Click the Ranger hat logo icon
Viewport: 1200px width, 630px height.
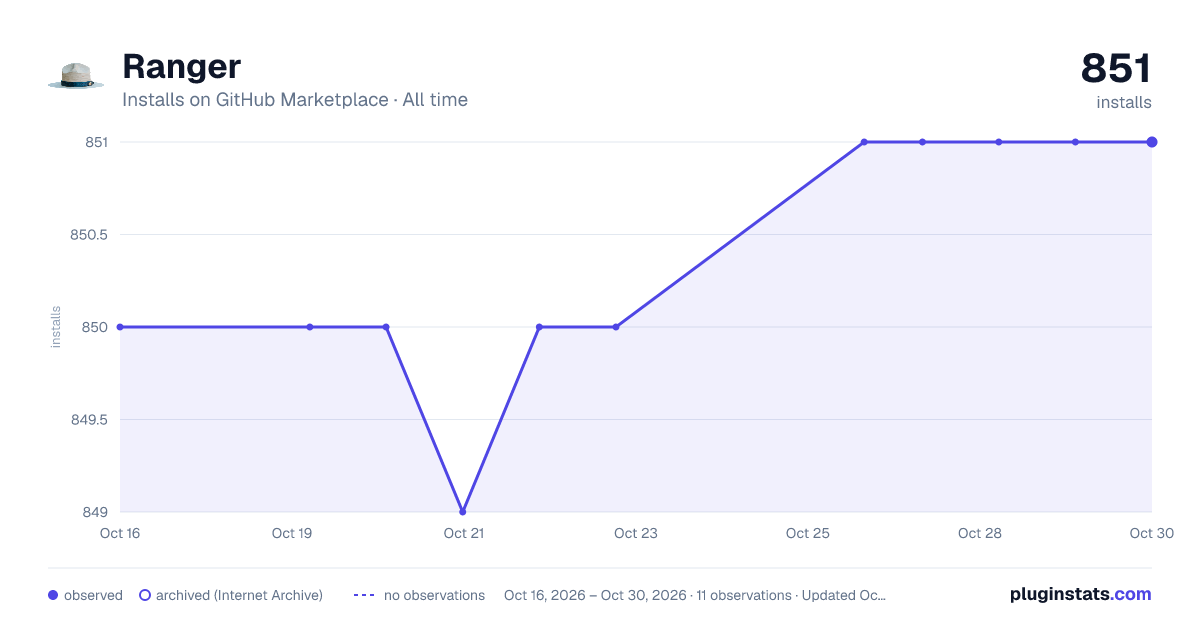(76, 77)
